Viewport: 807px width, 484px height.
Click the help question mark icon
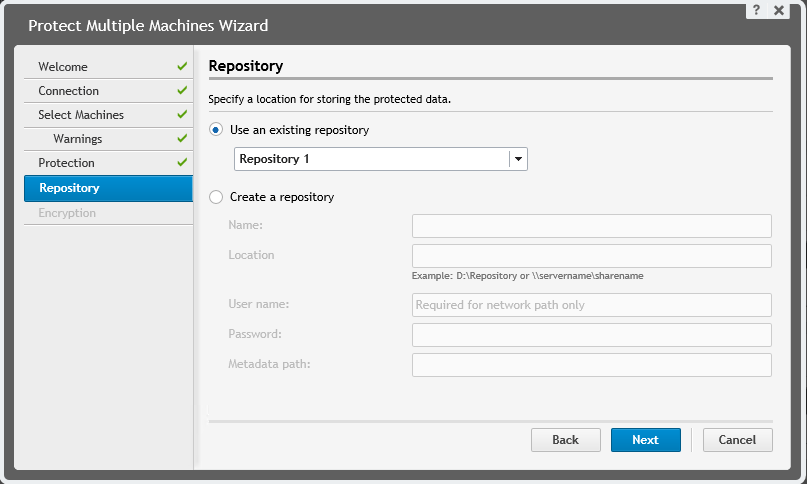[x=758, y=9]
